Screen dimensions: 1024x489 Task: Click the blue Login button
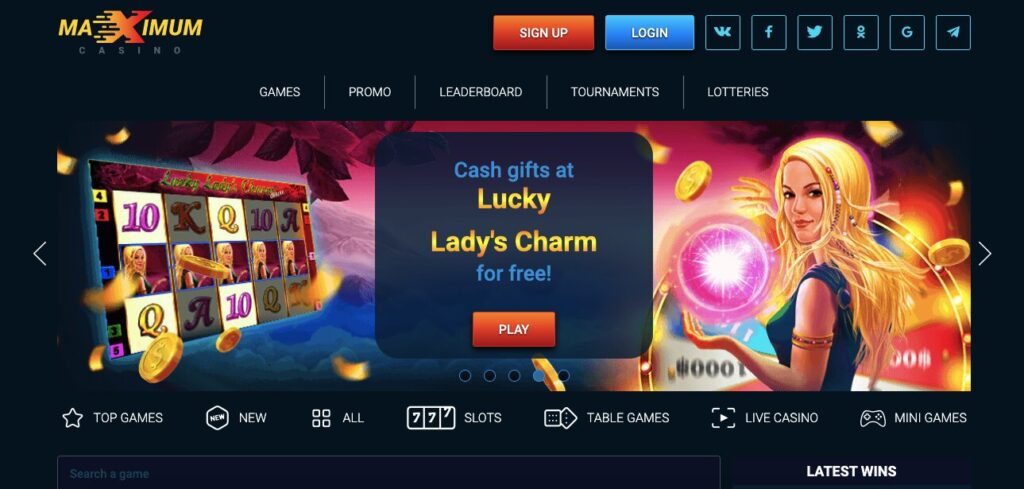coord(649,33)
